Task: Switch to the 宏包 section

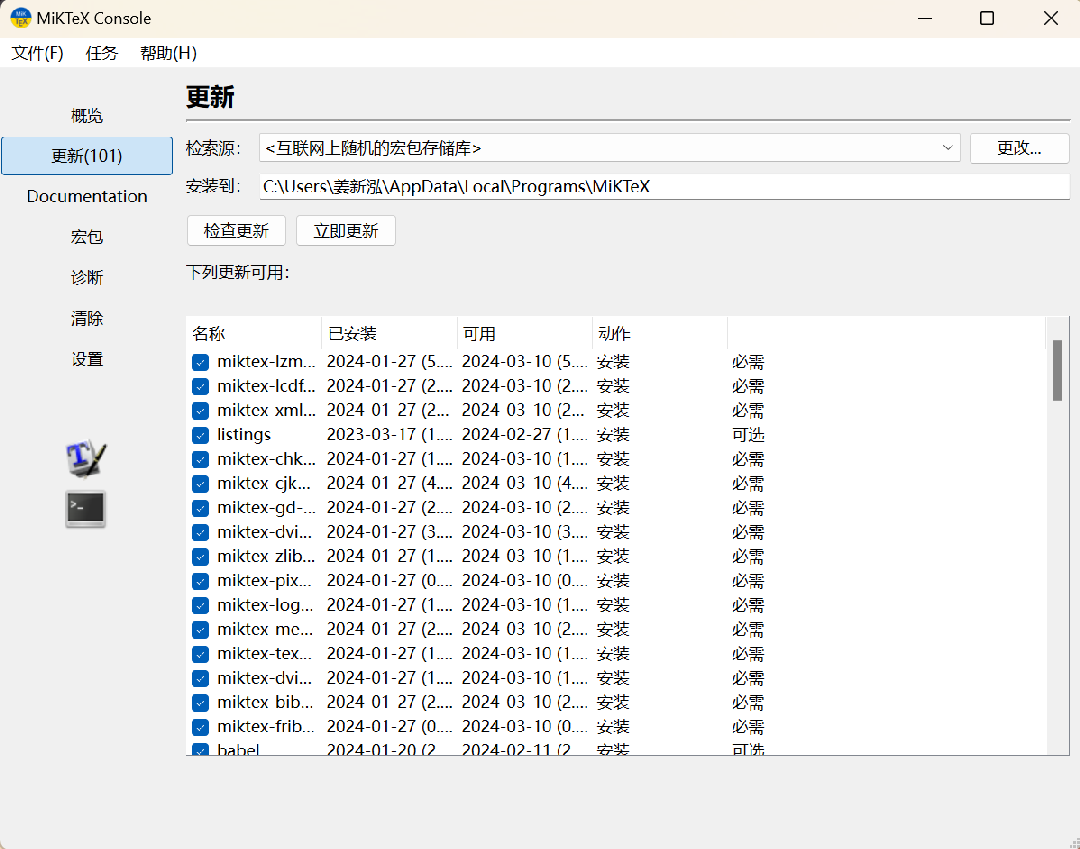Action: pos(86,236)
